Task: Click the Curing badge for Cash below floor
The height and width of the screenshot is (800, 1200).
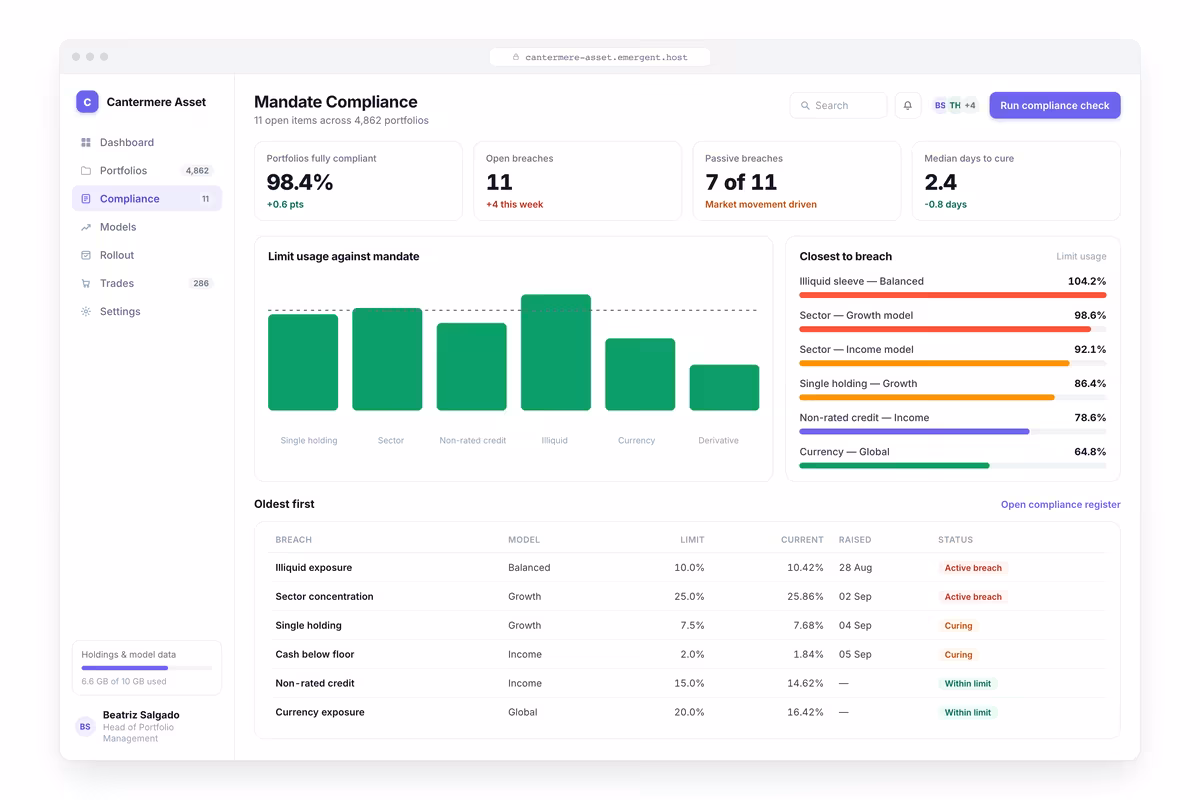Action: [x=958, y=655]
